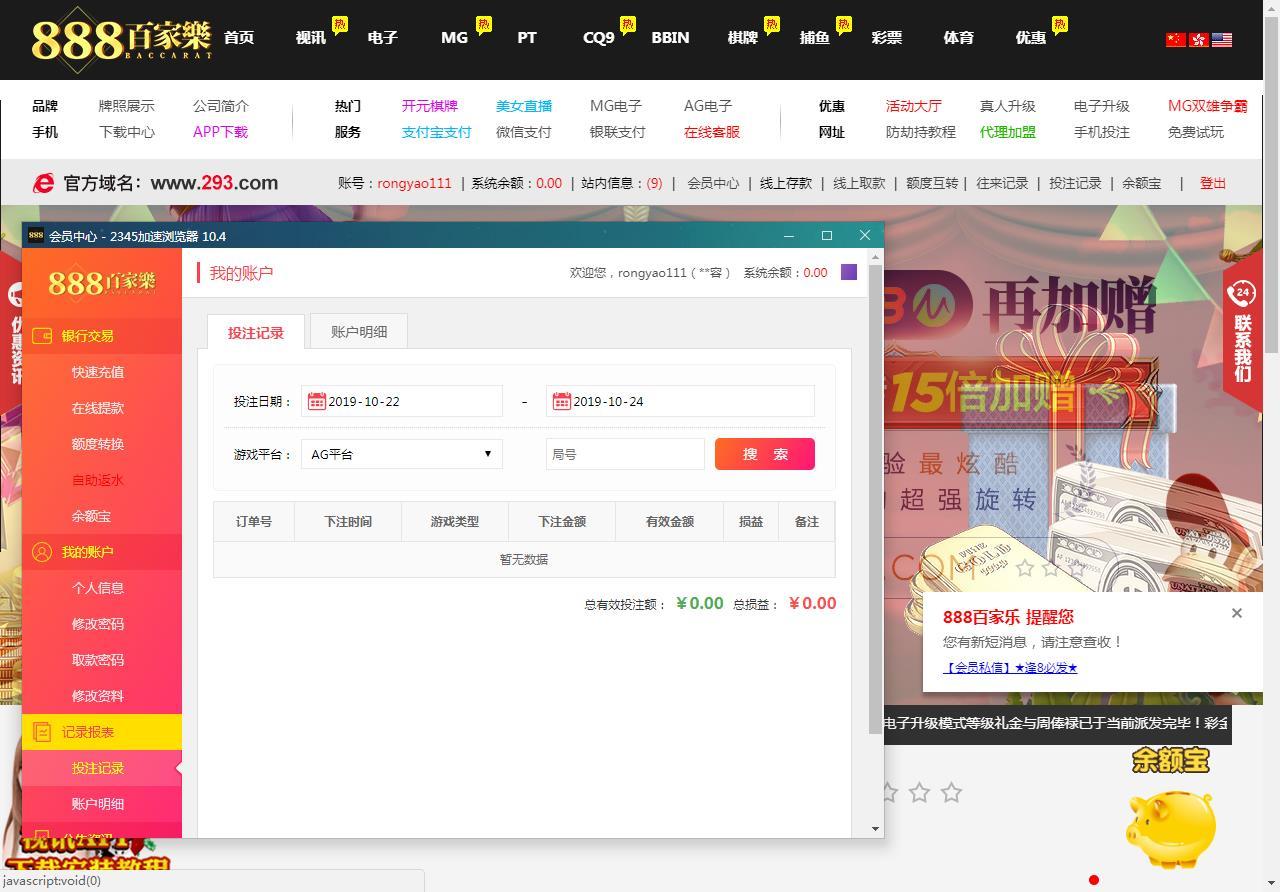Open BBIN in the top navigation
This screenshot has width=1280, height=892.
tap(670, 37)
